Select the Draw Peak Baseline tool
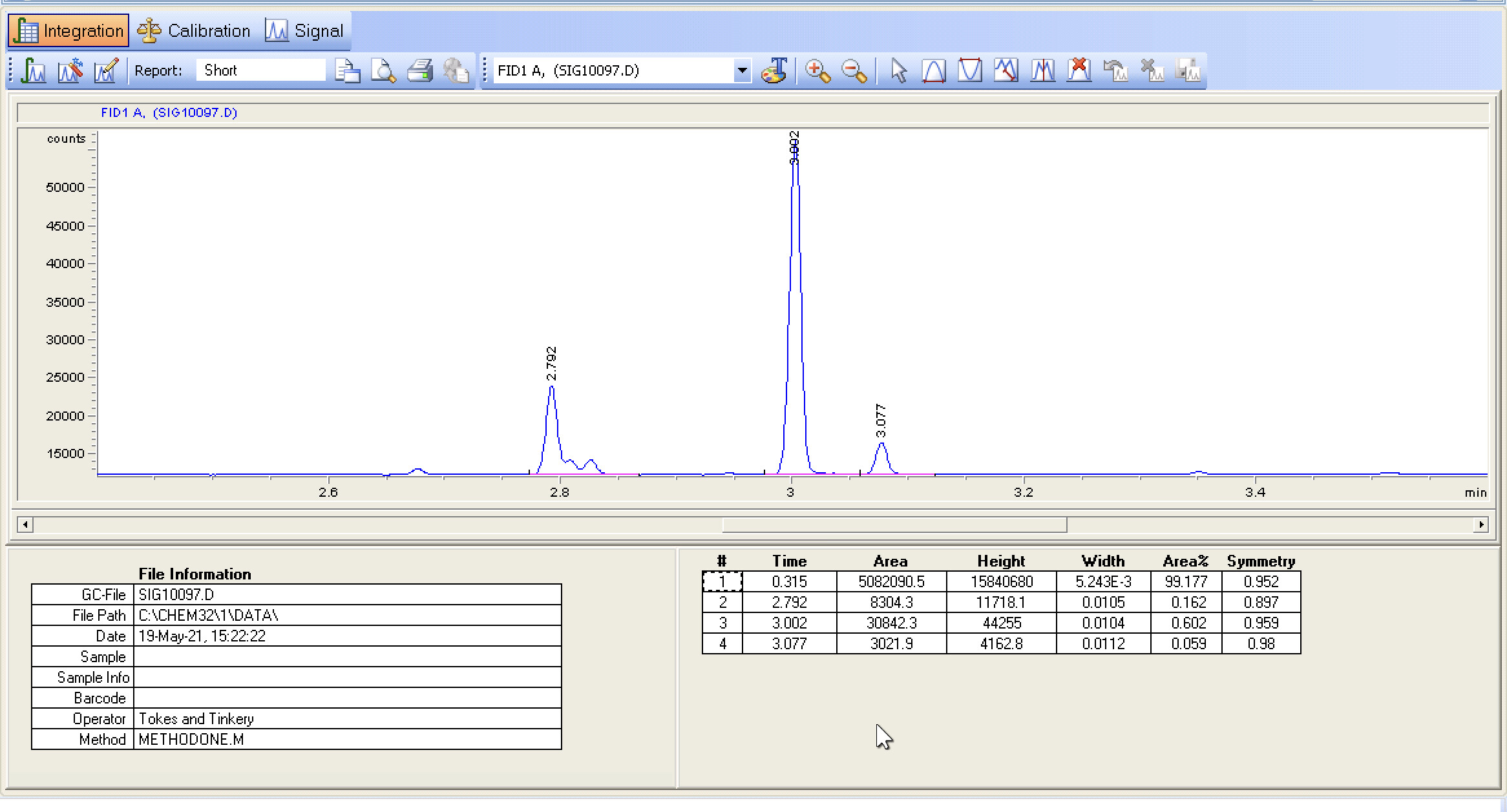The width and height of the screenshot is (1507, 812). 934,70
